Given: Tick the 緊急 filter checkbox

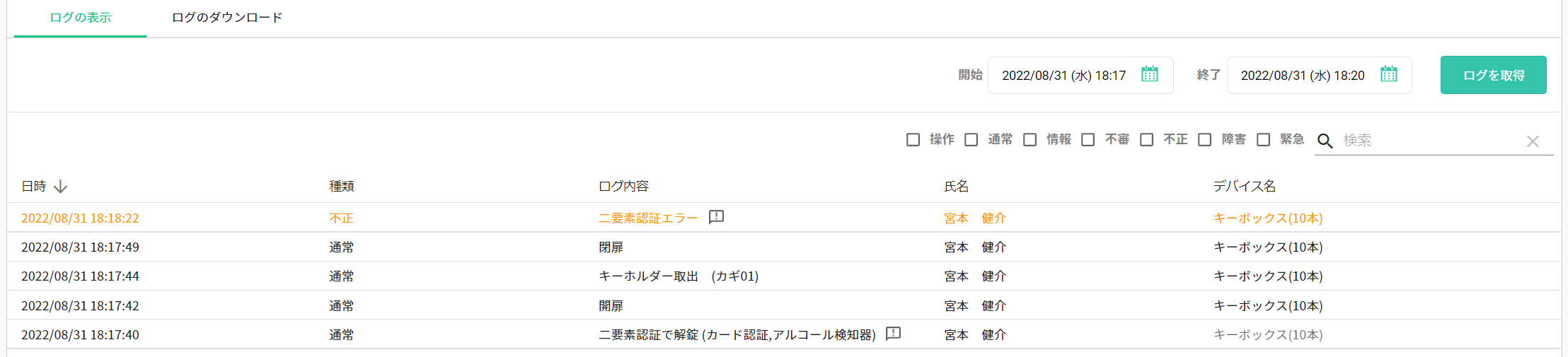Looking at the screenshot, I should coord(1263,140).
